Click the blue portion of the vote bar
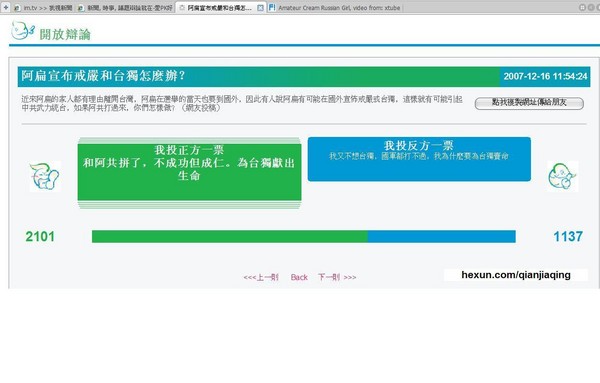This screenshot has height=383, width=600. point(442,236)
